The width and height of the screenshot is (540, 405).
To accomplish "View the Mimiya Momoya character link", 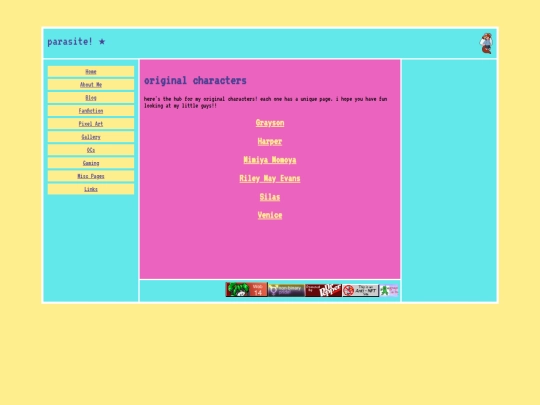I will pyautogui.click(x=270, y=160).
